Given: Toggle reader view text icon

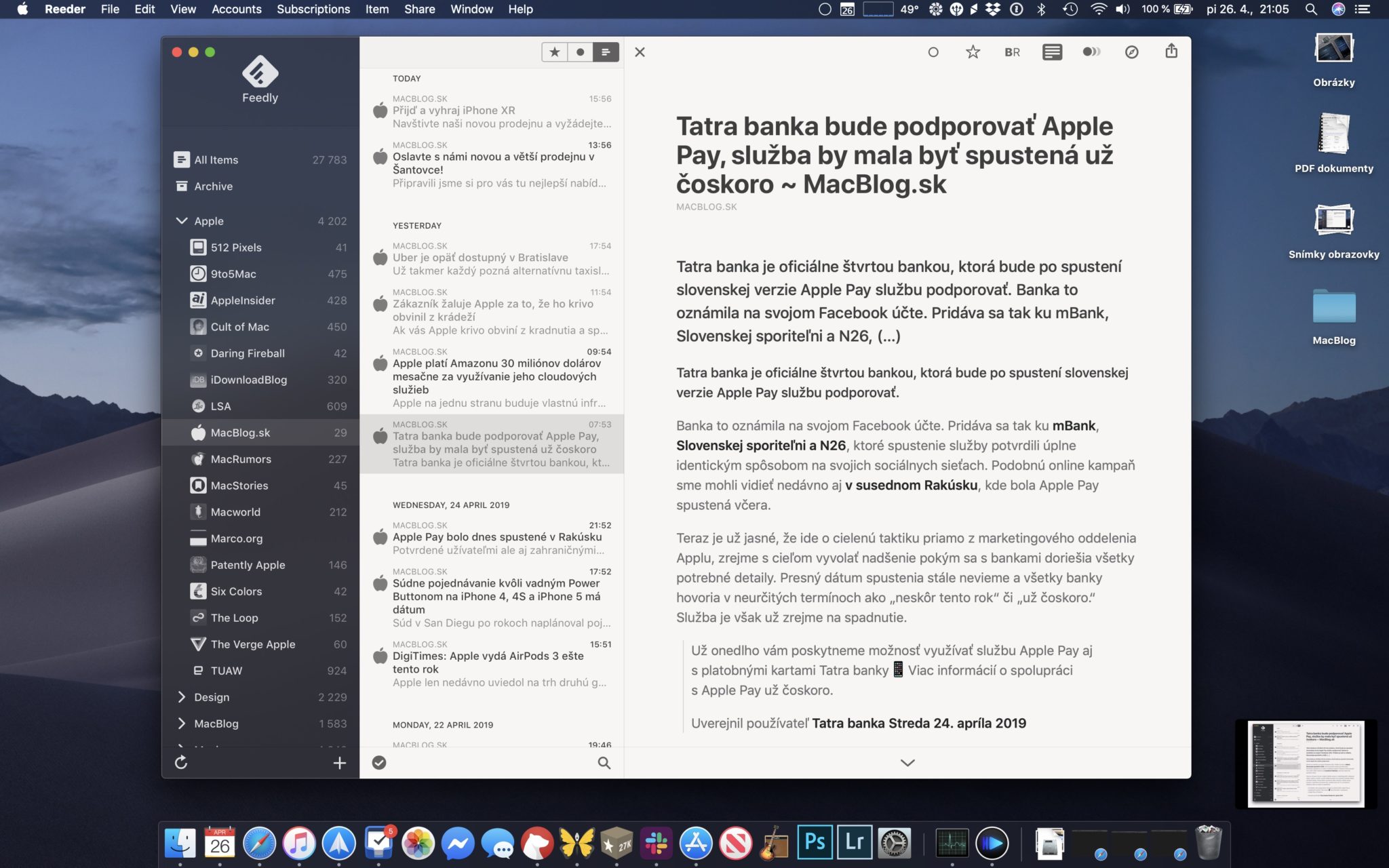Looking at the screenshot, I should point(1052,52).
